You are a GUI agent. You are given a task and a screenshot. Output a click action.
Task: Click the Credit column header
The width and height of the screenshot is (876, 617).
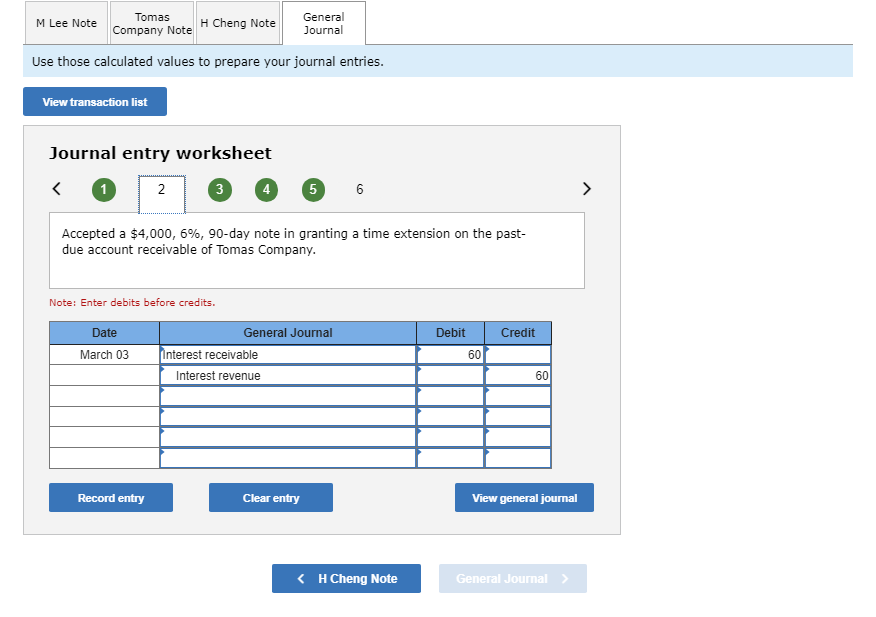click(518, 333)
